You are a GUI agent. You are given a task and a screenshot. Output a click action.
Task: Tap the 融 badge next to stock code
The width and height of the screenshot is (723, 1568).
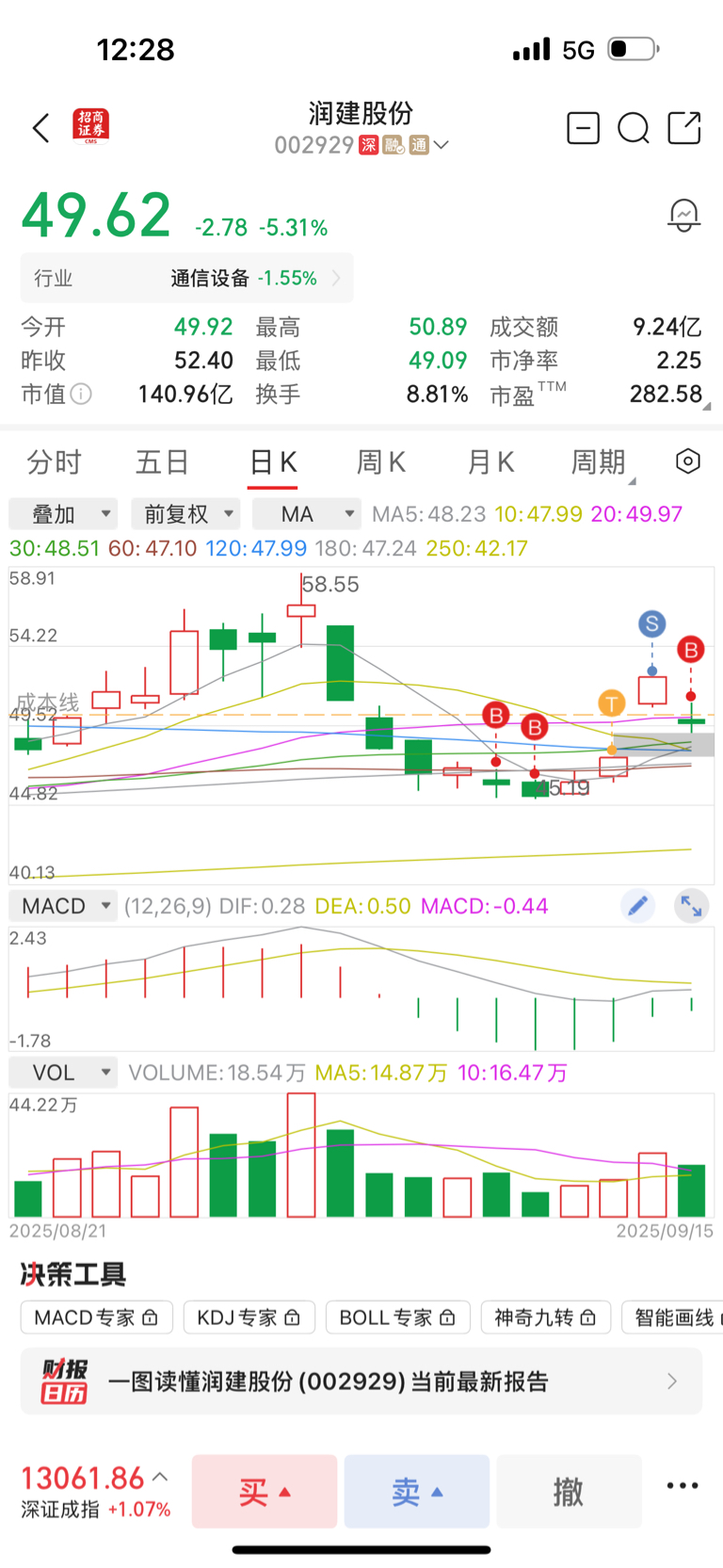coord(394,145)
